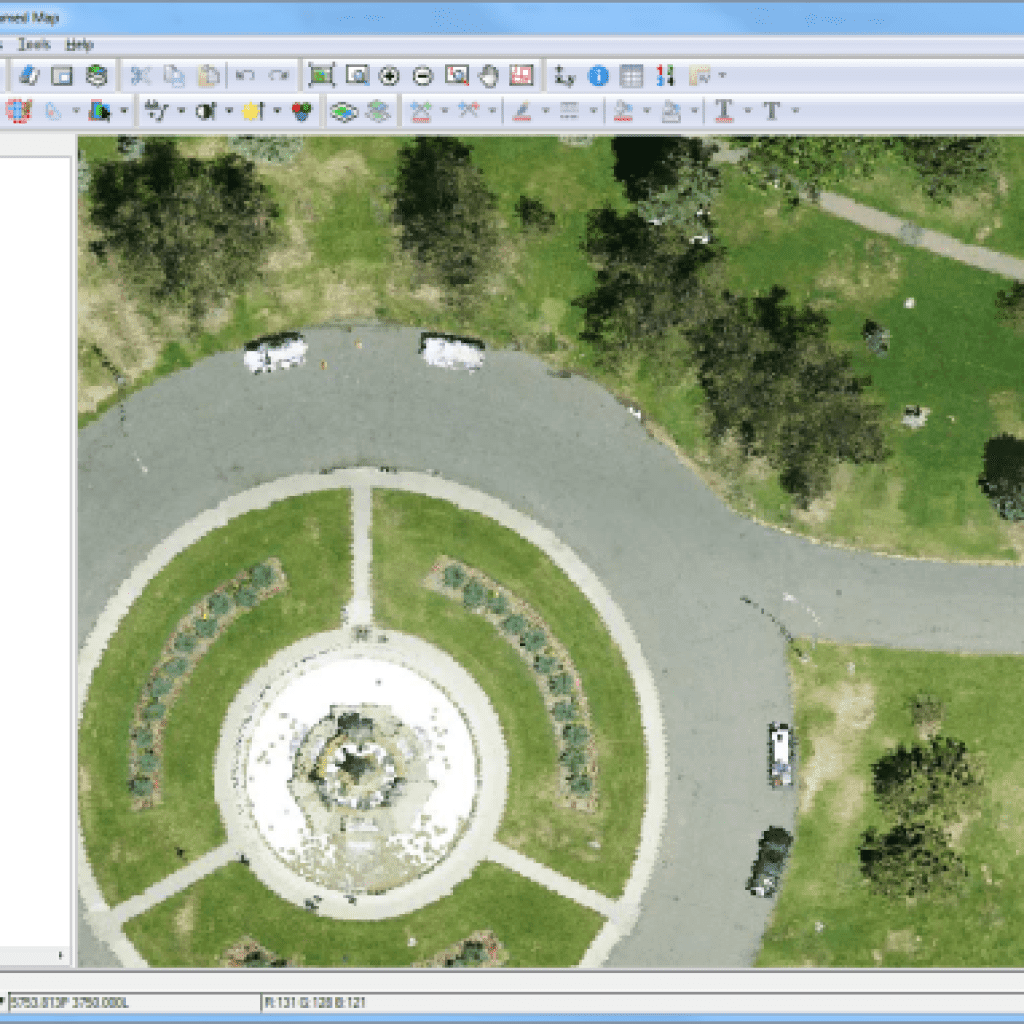Screen dimensions: 1024x1024
Task: Click the Paste icon on the toolbar
Action: point(207,75)
